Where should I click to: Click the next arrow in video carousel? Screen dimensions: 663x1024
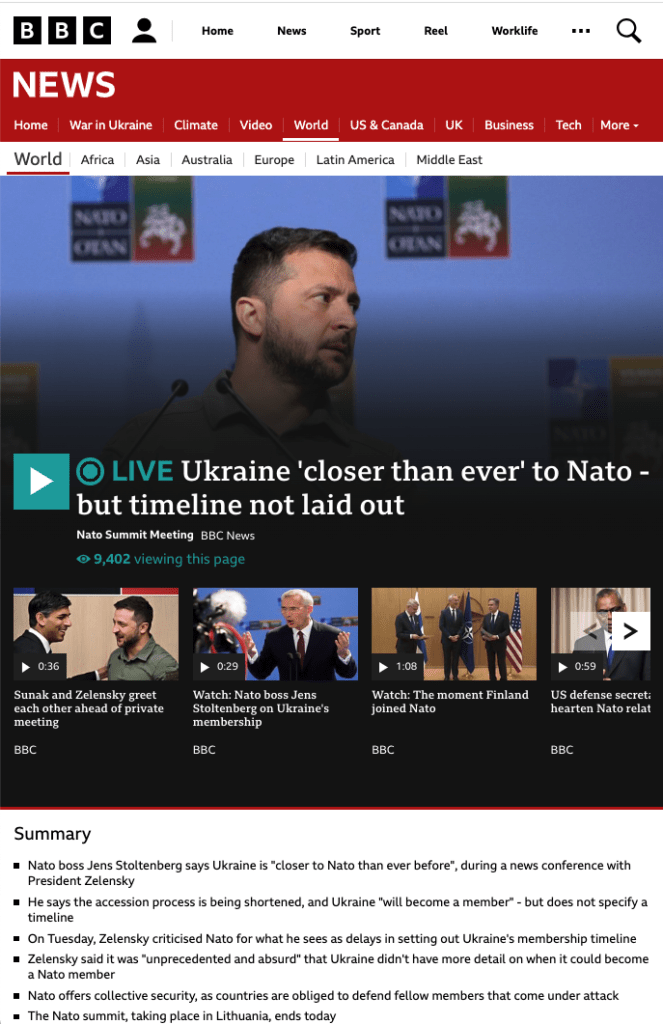coord(630,631)
